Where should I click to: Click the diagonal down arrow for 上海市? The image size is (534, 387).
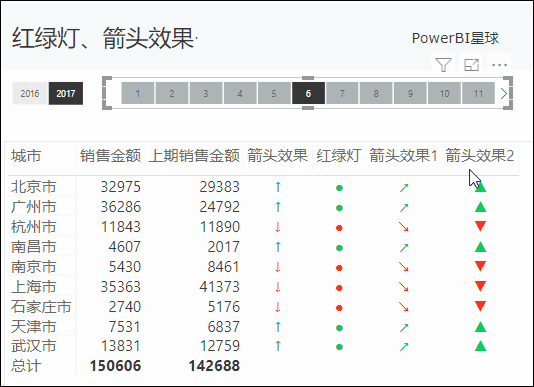(x=404, y=287)
